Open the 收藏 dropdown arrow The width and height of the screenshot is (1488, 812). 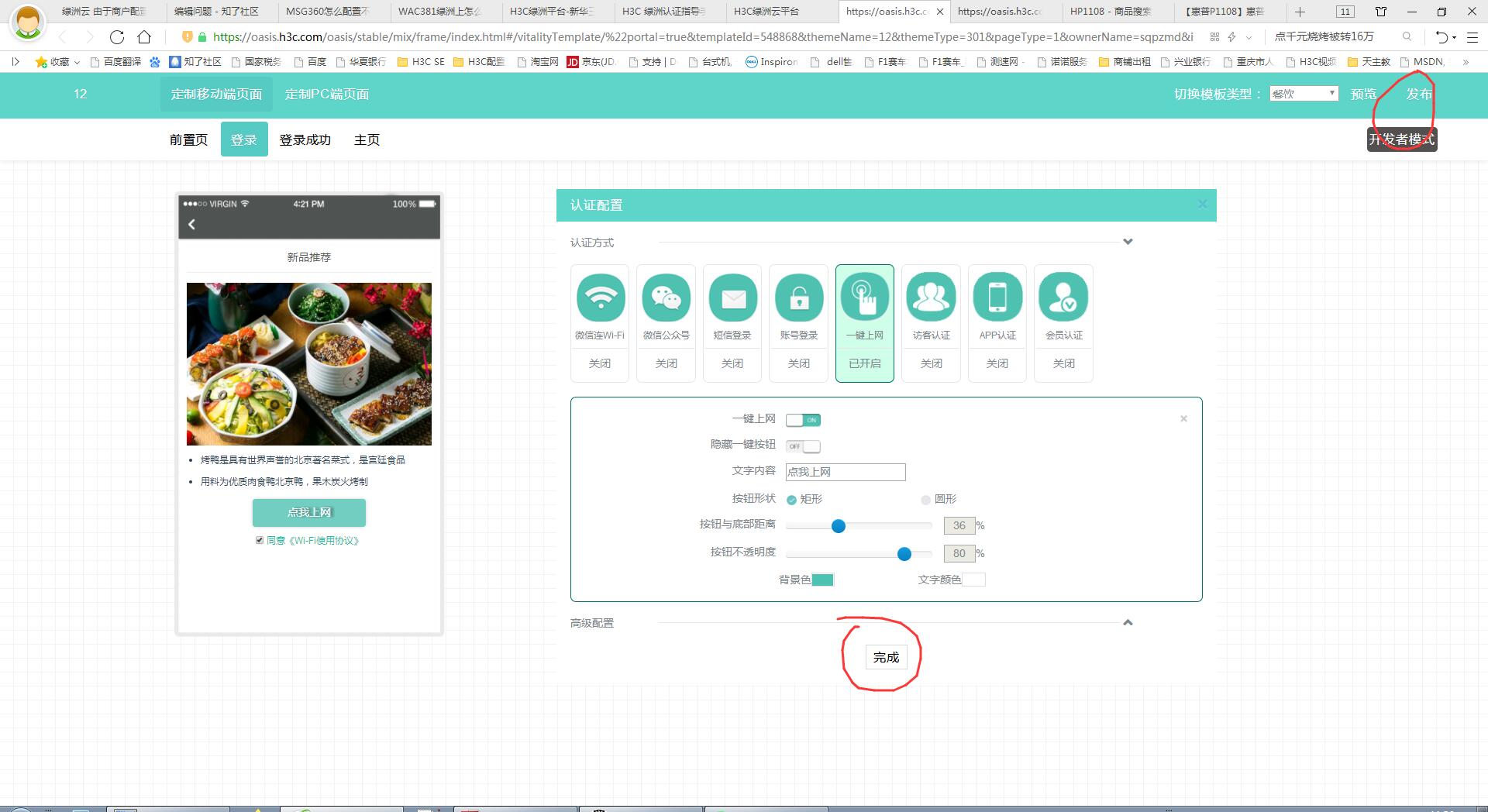[x=77, y=63]
